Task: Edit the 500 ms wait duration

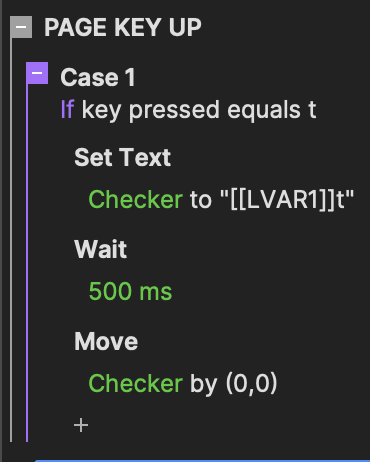Action: pos(130,291)
